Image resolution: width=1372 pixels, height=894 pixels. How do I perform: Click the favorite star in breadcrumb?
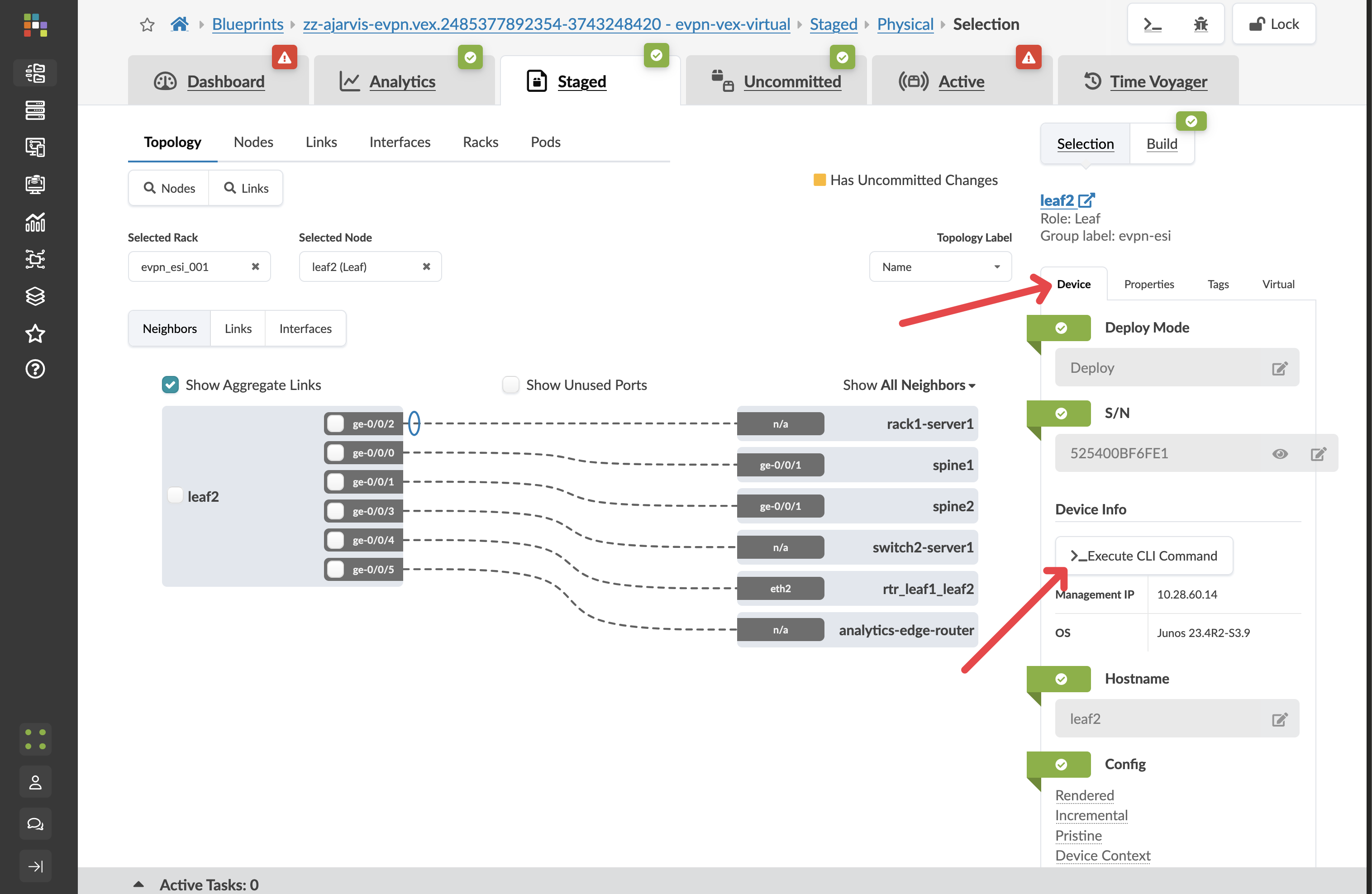coord(147,24)
